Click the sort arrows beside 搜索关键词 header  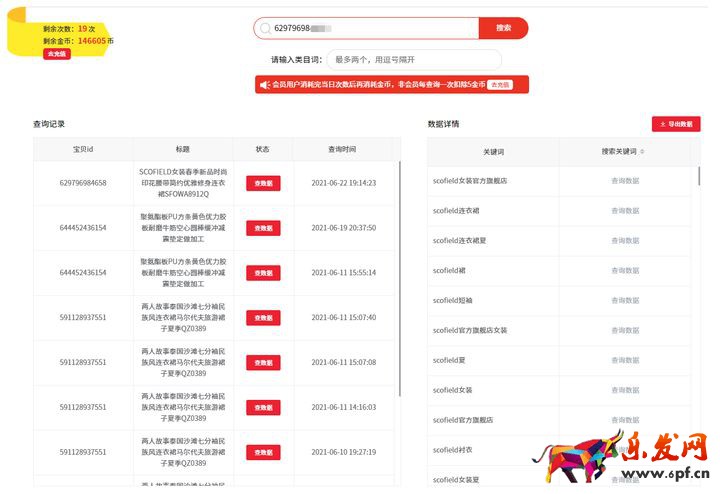(642, 152)
